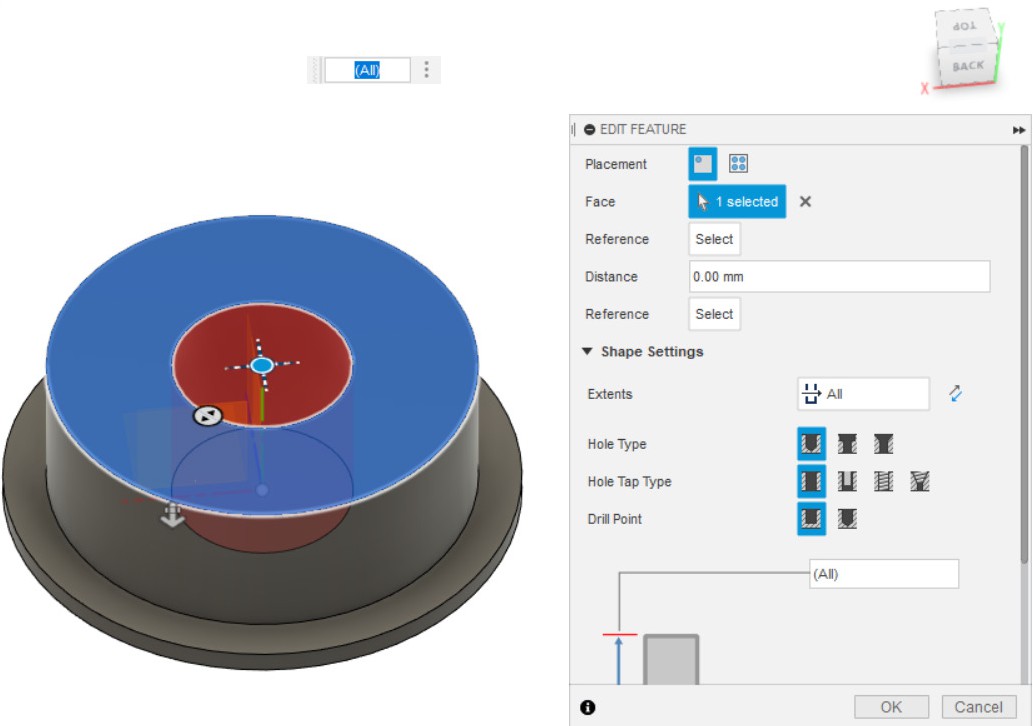Screen dimensions: 1033x726
Task: Select the Counterbore hole type
Action: pos(847,444)
